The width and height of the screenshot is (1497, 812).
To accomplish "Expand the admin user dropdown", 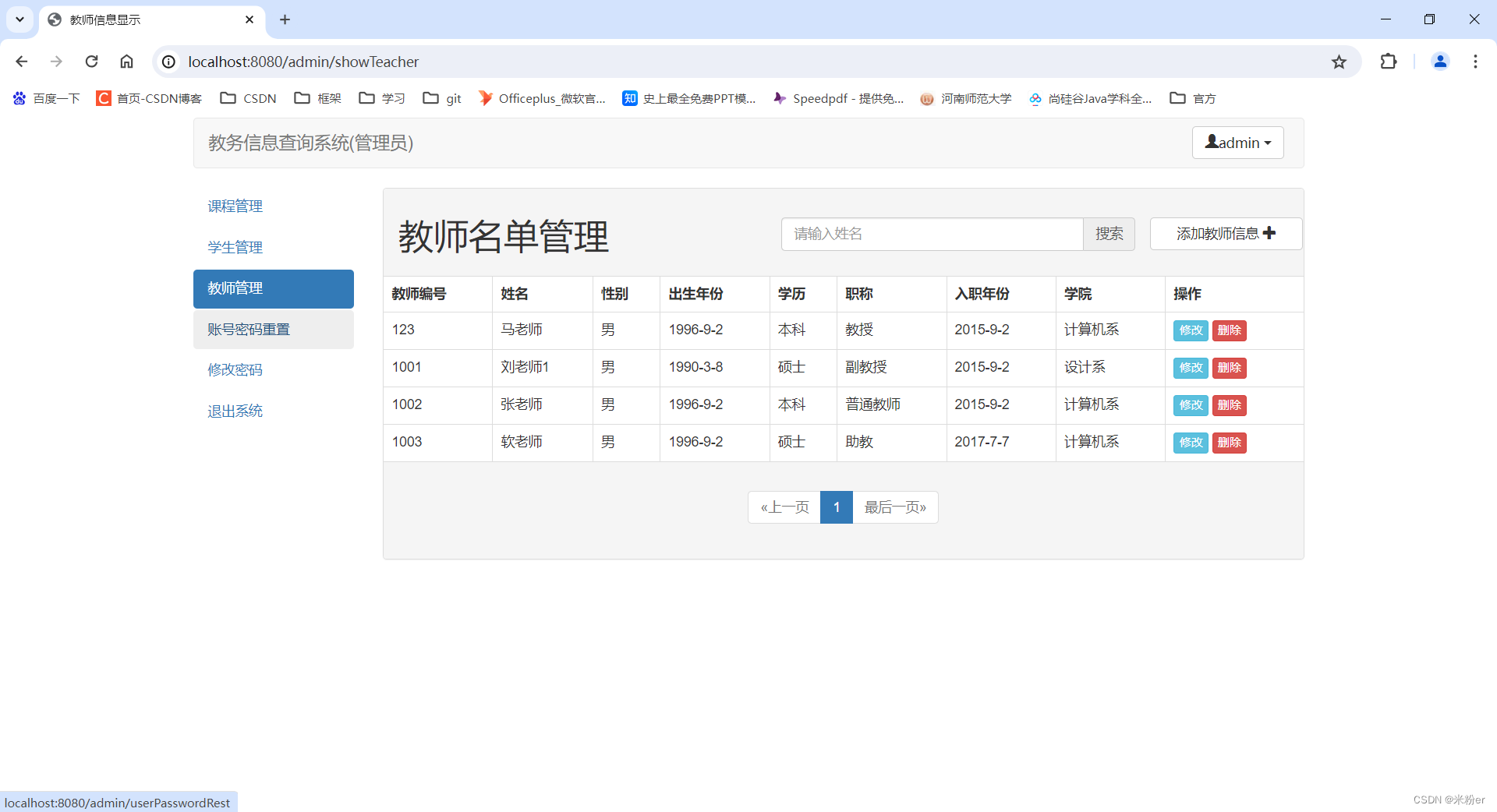I will (x=1237, y=143).
